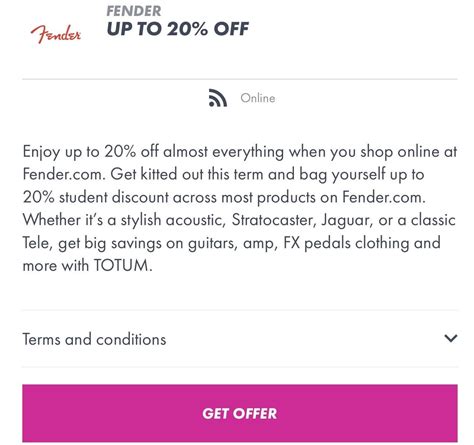Click the word Jaguar in the description
This screenshot has height=445, width=474.
(x=347, y=221)
